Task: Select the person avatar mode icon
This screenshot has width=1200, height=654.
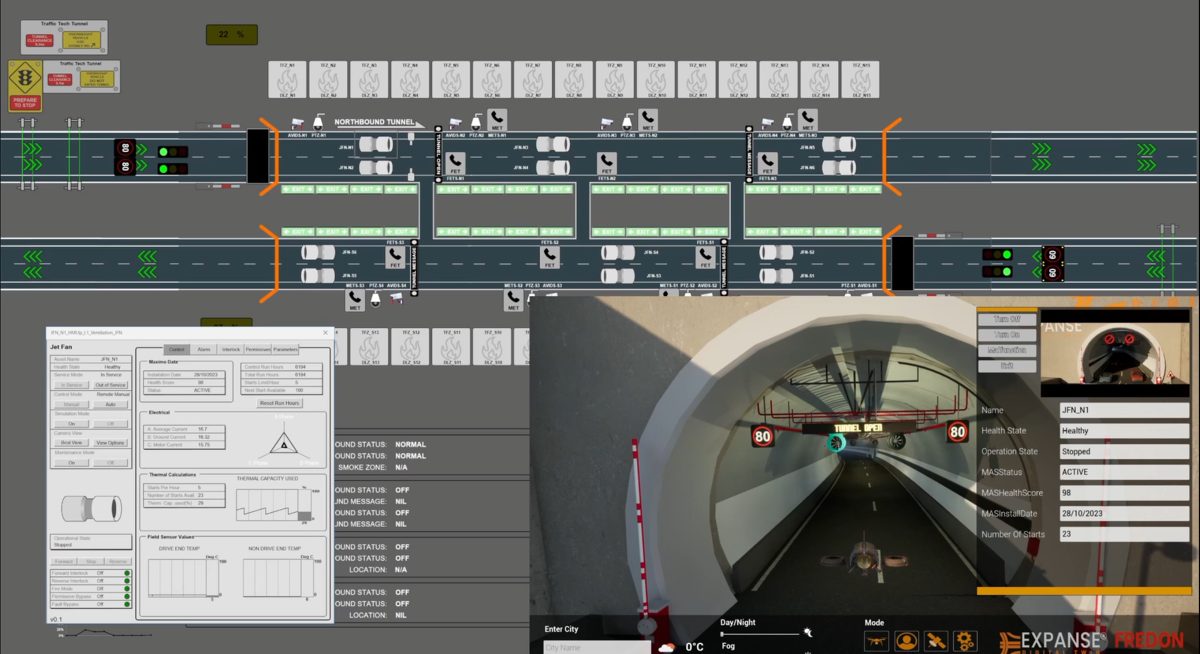Action: 906,640
